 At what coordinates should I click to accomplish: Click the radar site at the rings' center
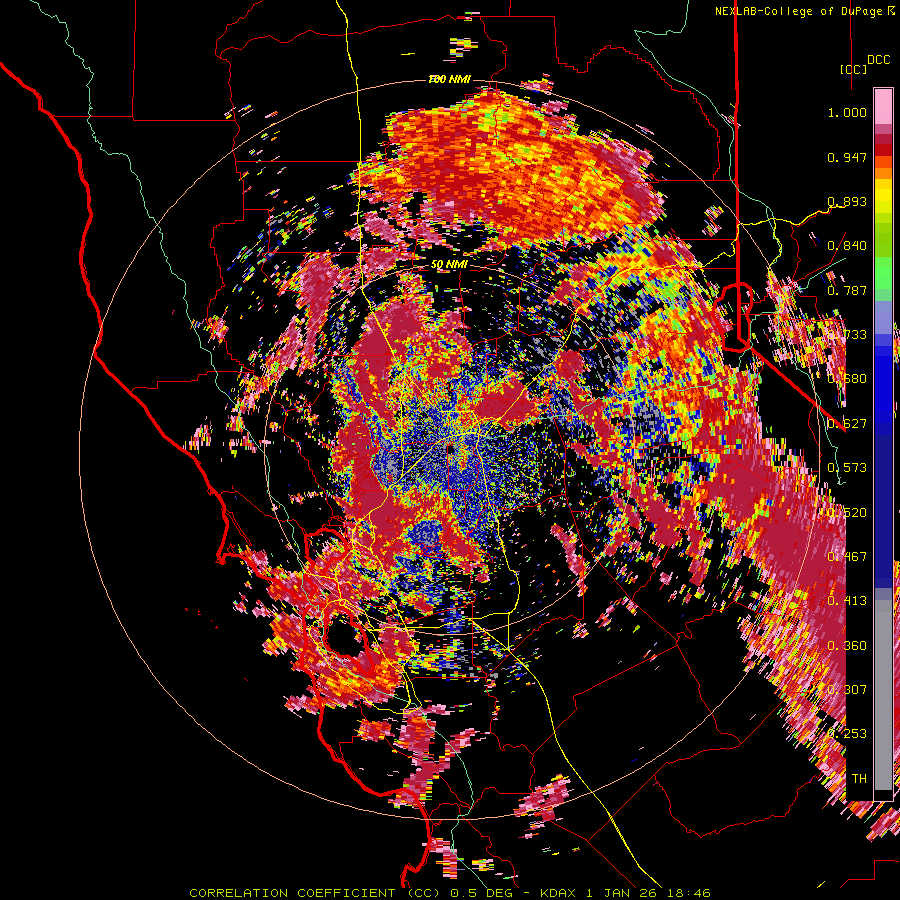click(x=450, y=449)
